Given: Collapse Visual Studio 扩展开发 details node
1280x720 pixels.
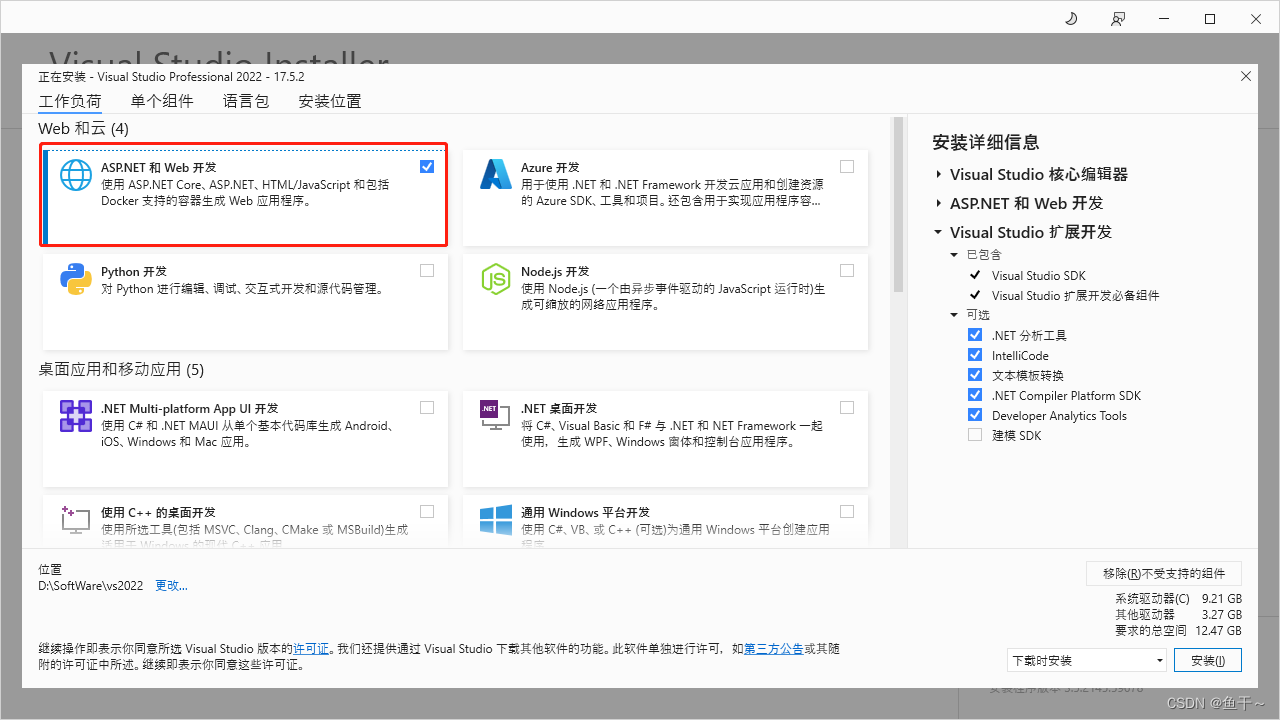Looking at the screenshot, I should (939, 232).
